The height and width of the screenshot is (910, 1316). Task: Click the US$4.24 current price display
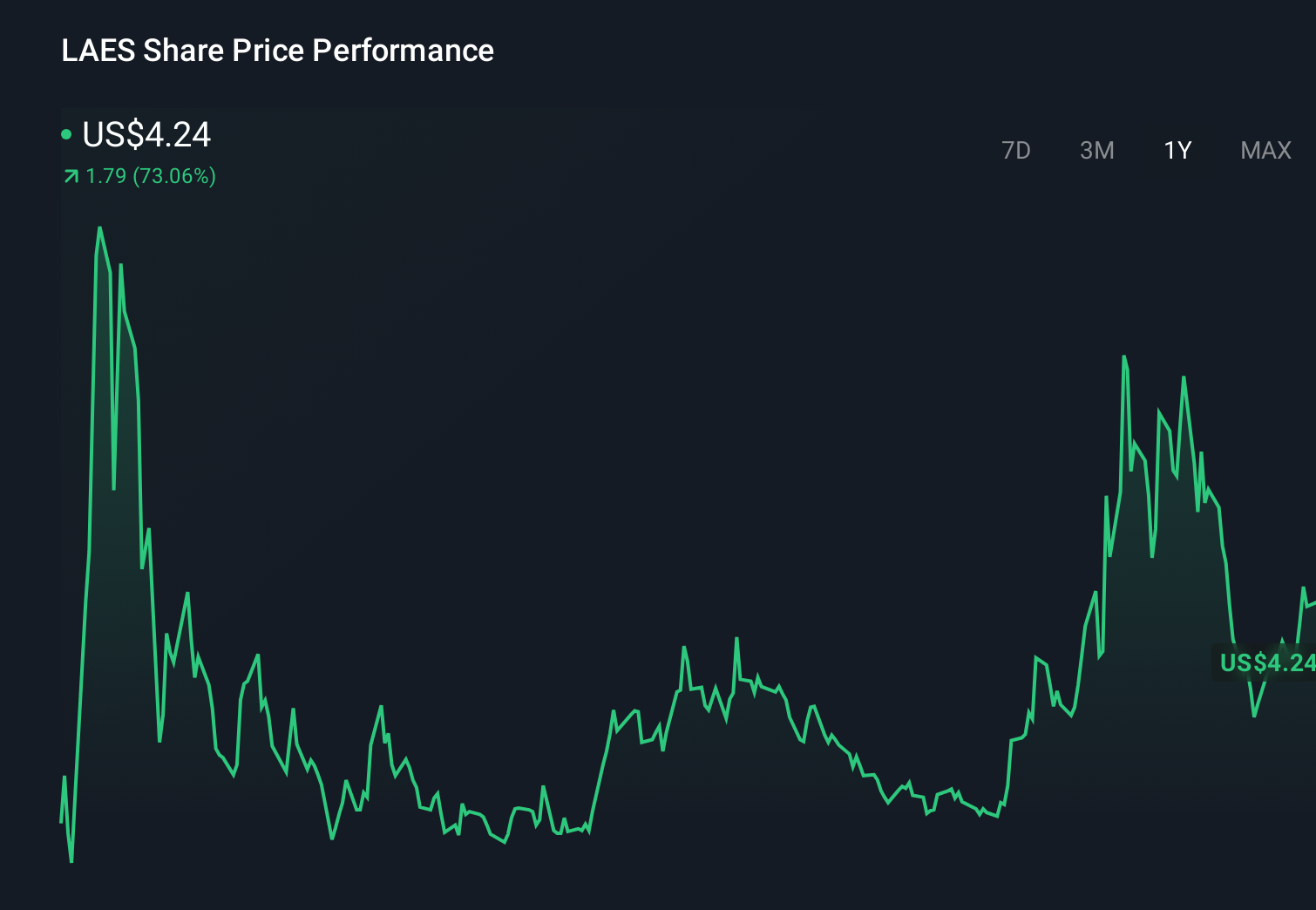[x=145, y=134]
